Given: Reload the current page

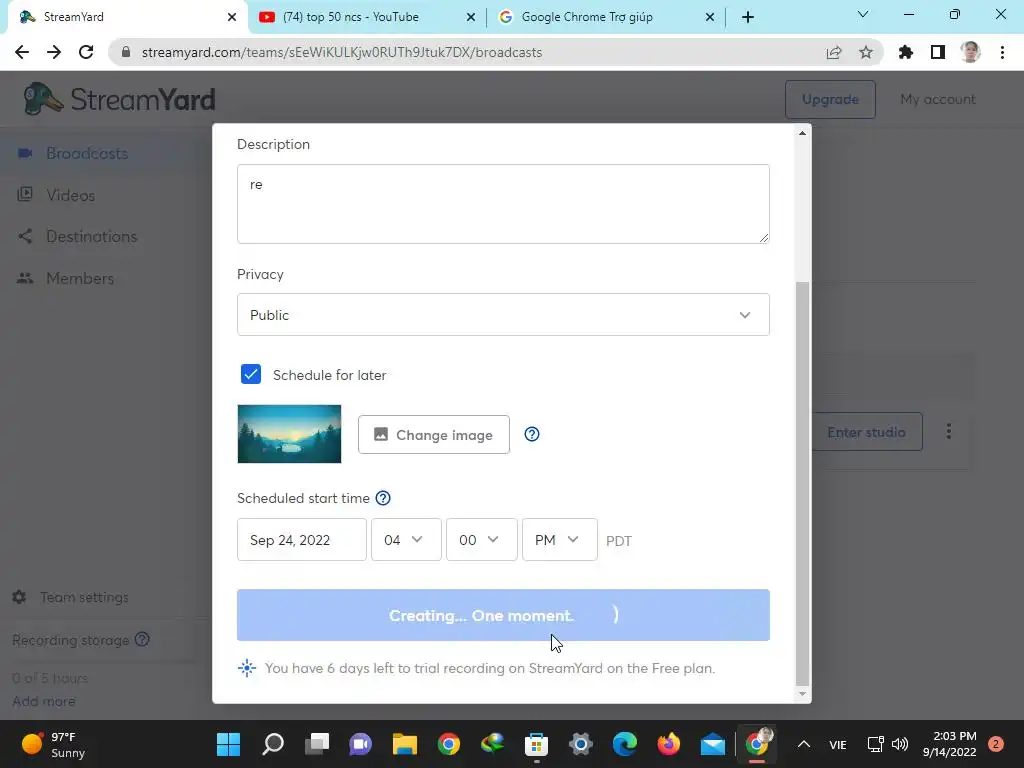Looking at the screenshot, I should 86,52.
